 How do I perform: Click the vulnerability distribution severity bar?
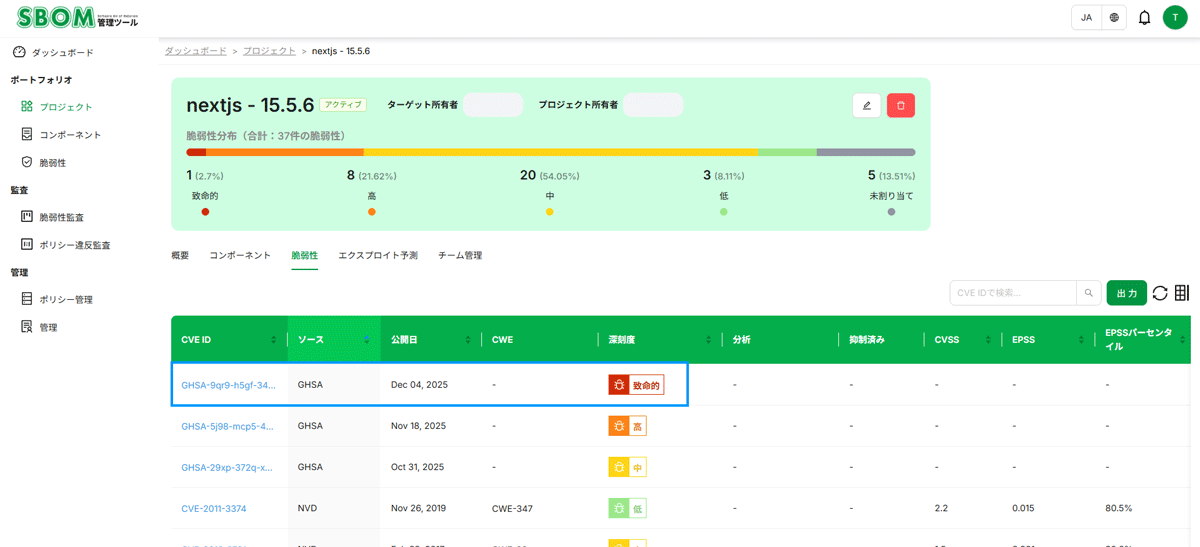550,153
